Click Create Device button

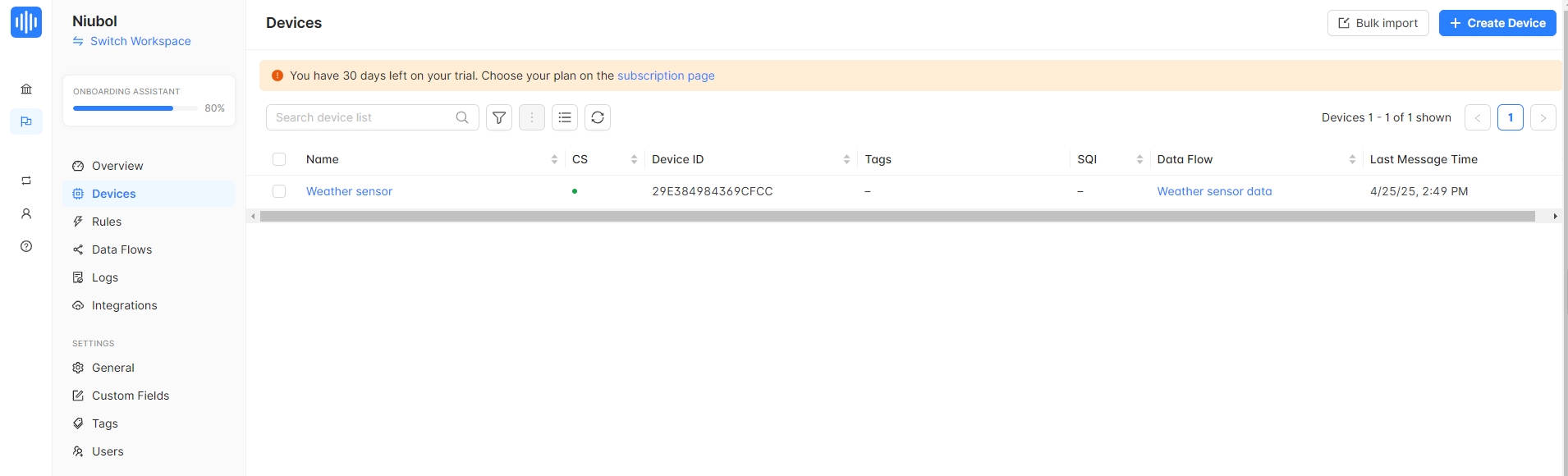coord(1497,23)
